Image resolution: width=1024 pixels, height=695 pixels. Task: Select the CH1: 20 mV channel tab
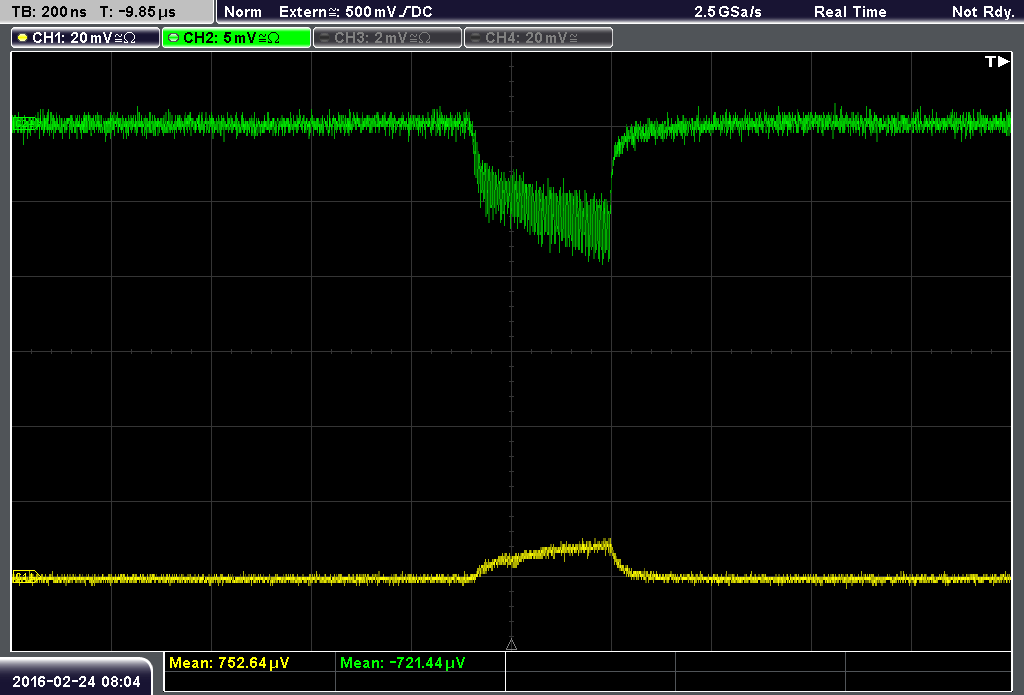click(x=86, y=38)
